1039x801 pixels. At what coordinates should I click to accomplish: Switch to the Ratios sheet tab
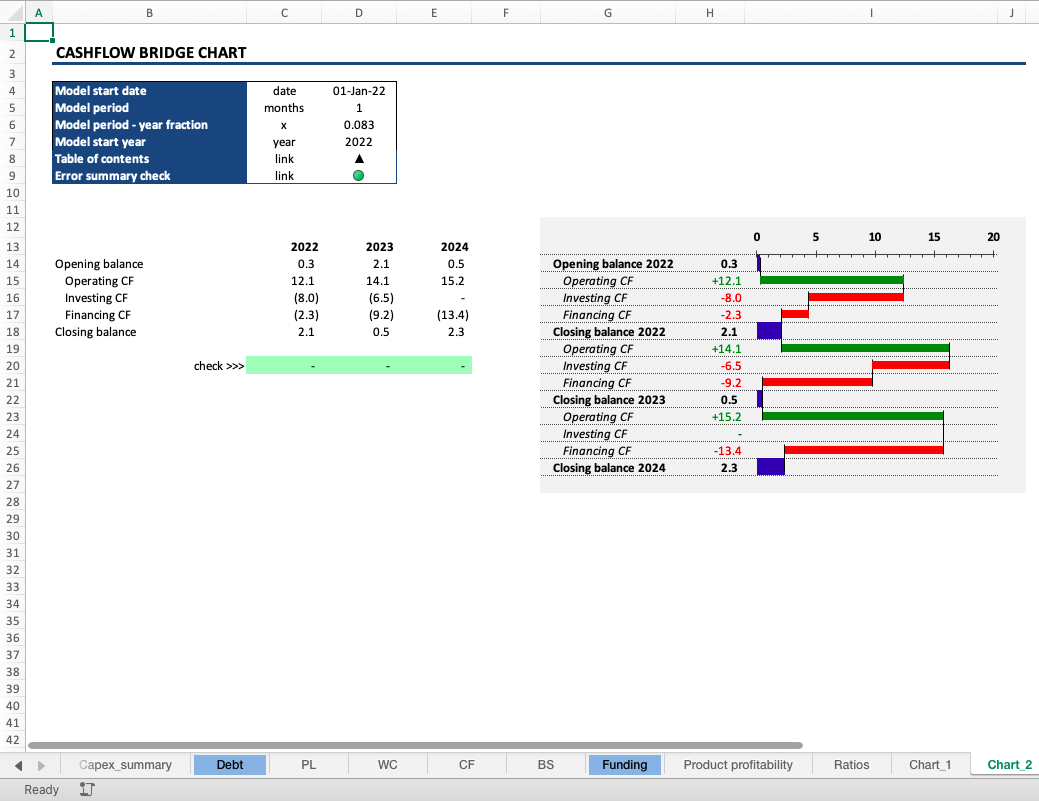click(851, 765)
